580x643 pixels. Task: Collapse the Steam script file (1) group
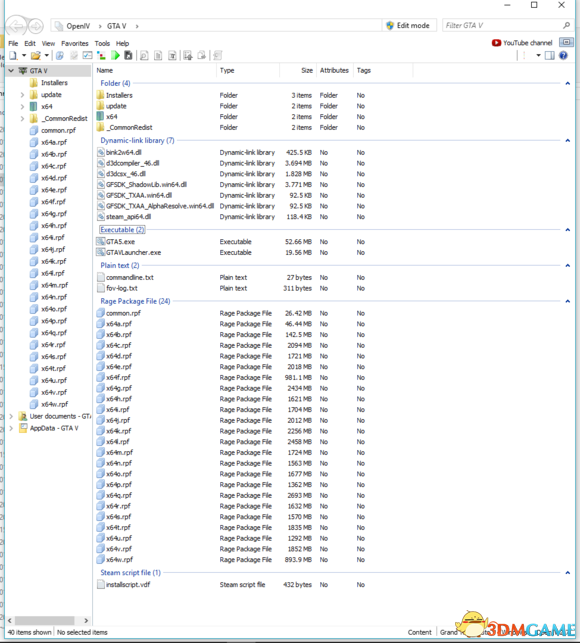[568, 572]
